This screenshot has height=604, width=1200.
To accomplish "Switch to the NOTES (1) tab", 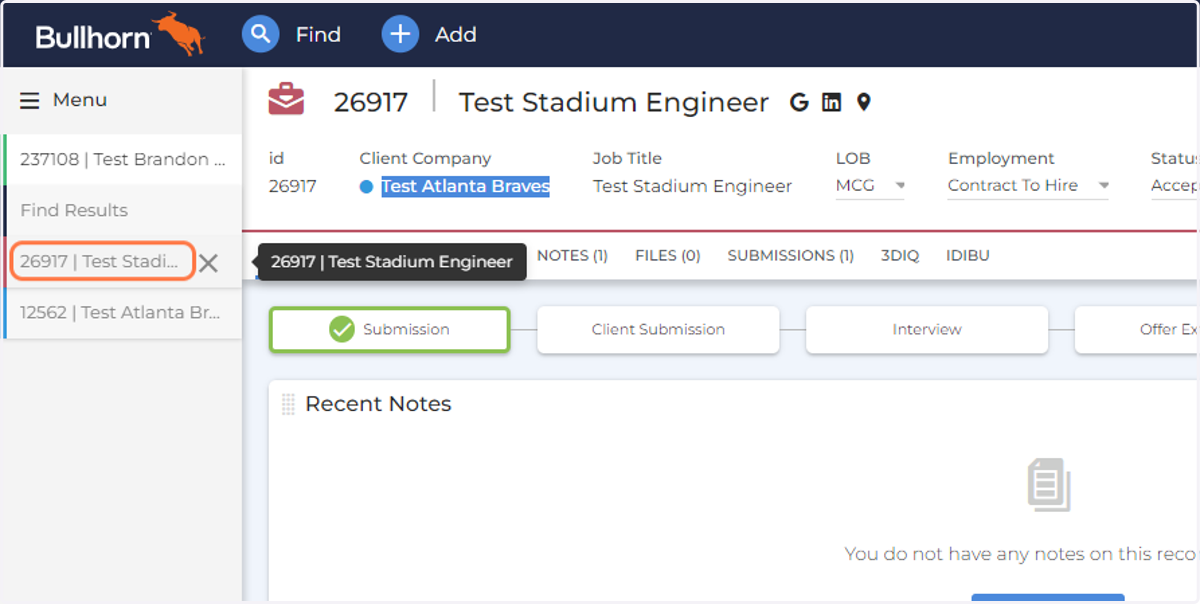I will click(572, 256).
